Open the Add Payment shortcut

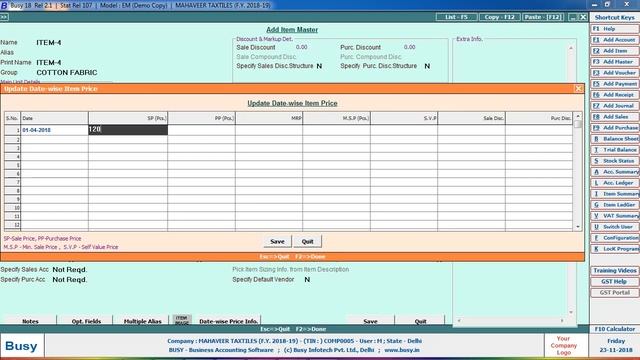pos(615,84)
